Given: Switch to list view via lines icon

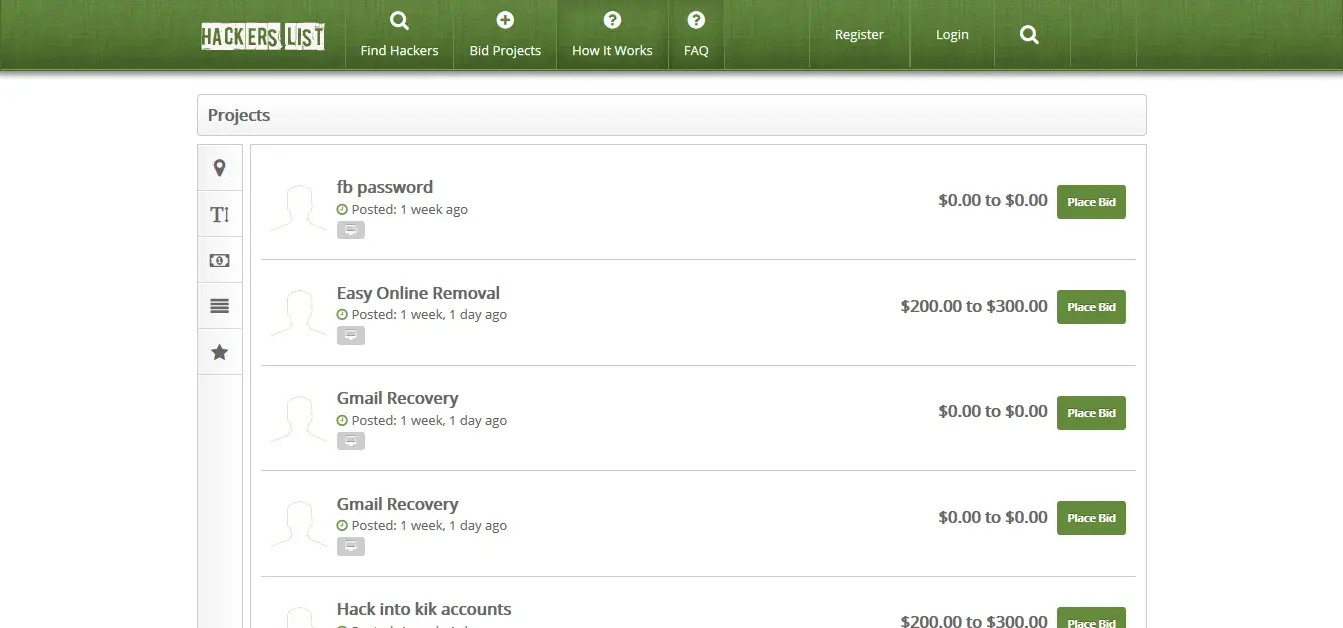Looking at the screenshot, I should pos(219,305).
